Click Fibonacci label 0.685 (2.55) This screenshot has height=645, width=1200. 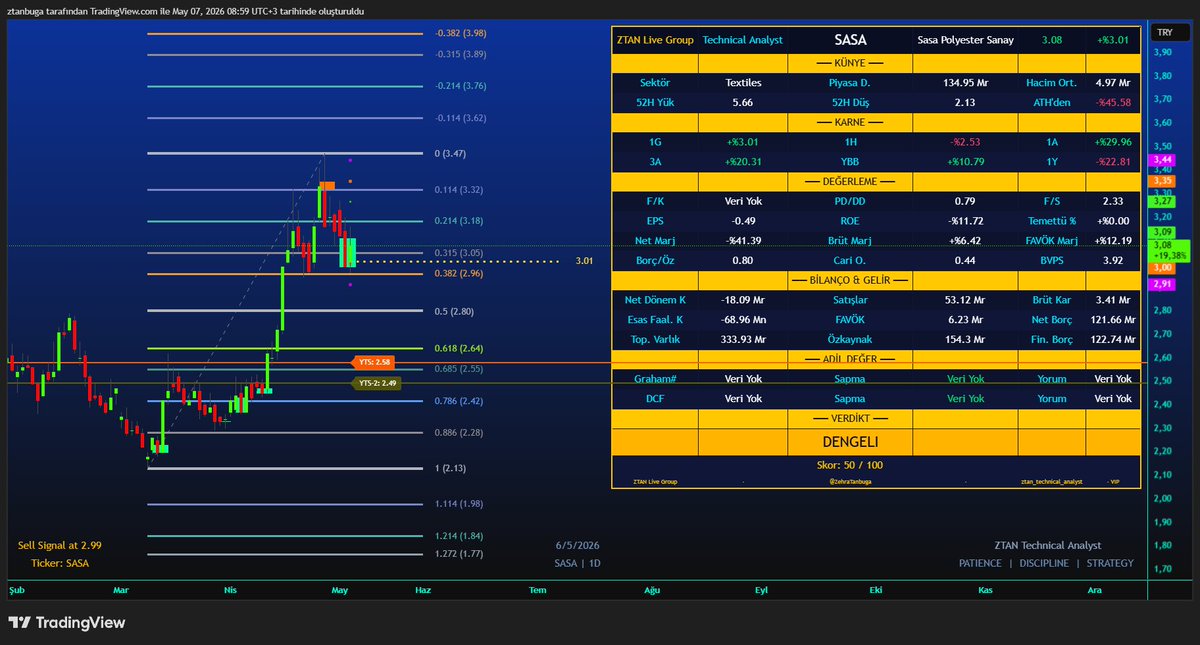(x=459, y=369)
